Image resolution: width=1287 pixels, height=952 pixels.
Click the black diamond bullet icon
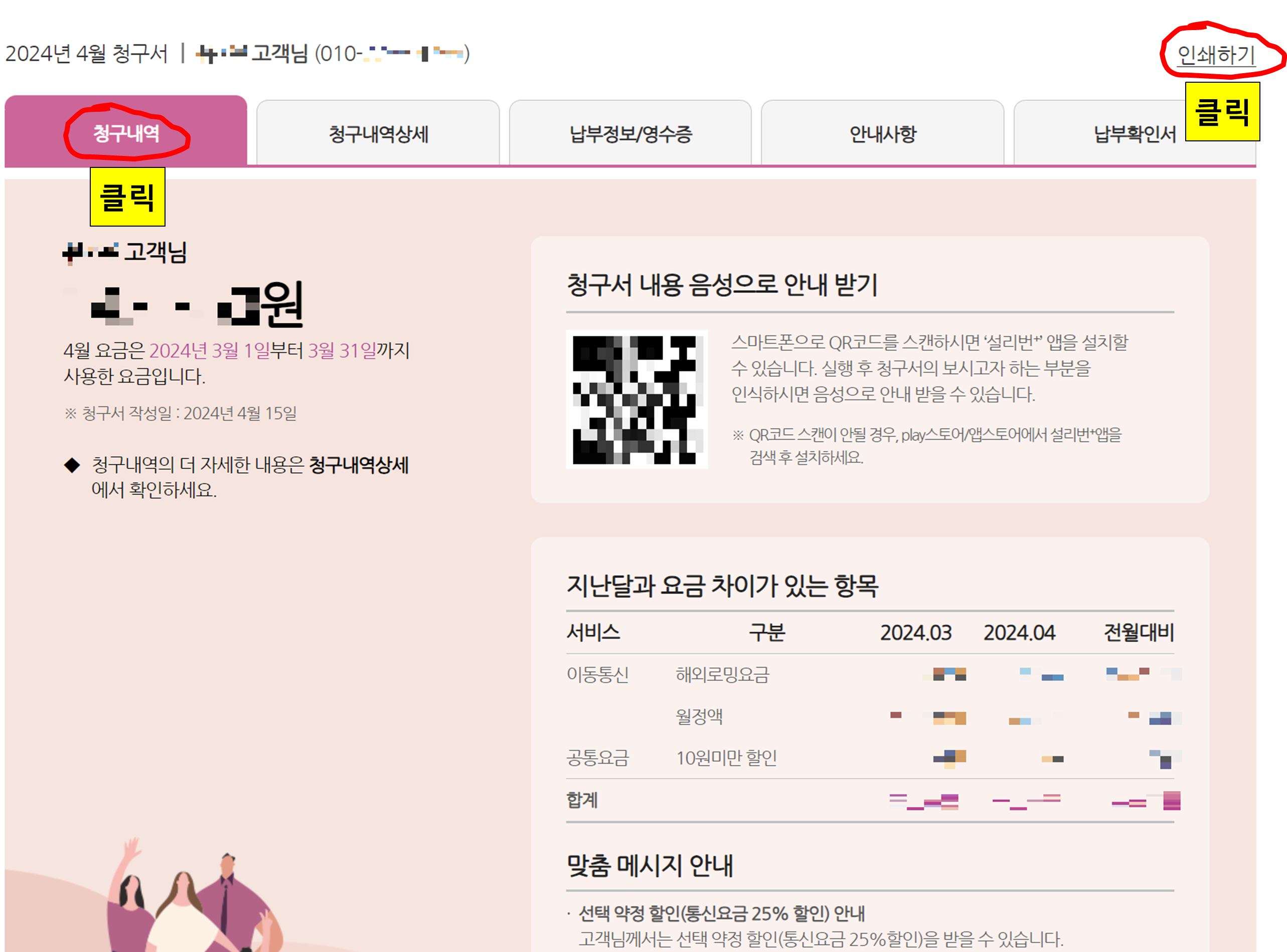72,465
